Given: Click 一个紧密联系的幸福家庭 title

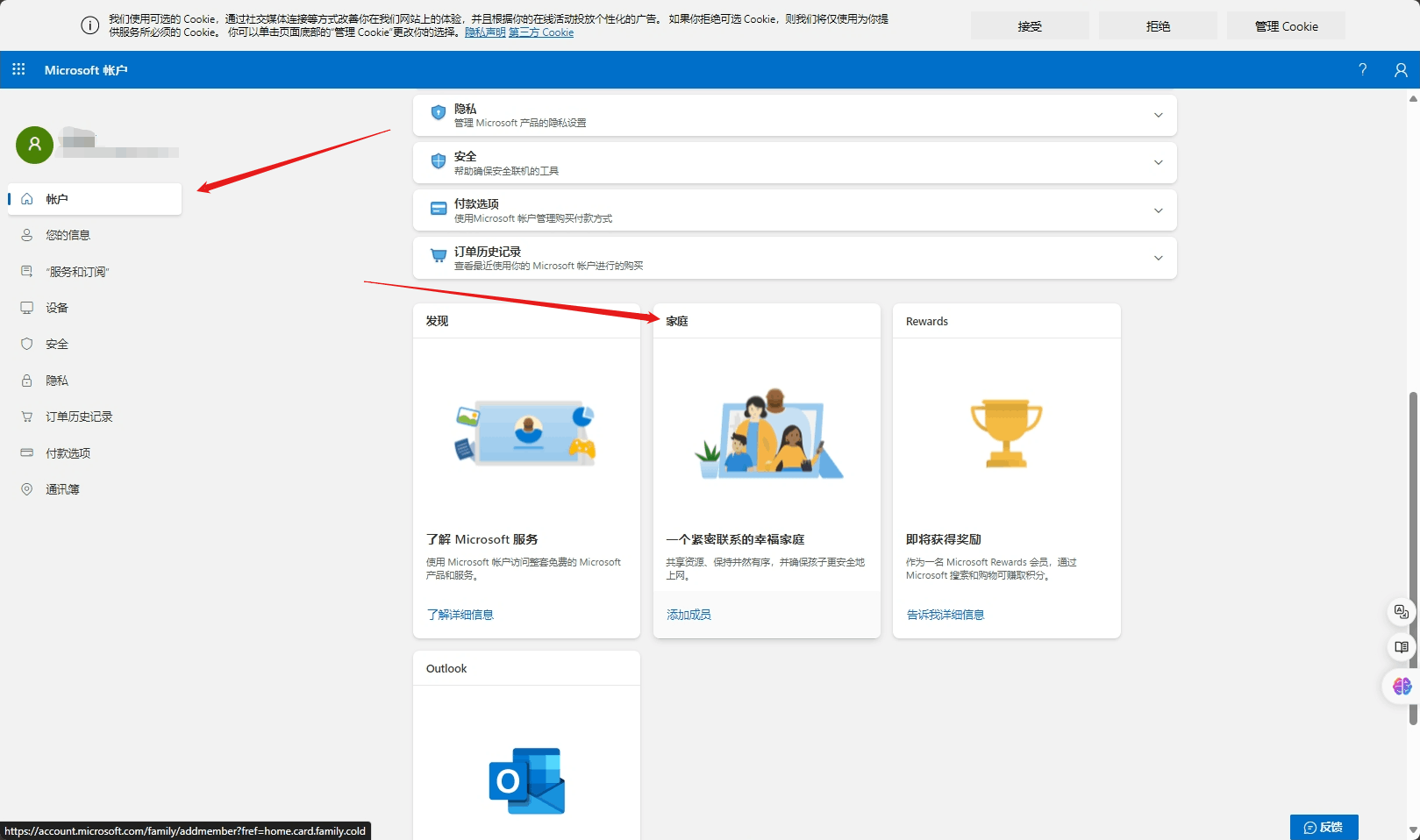Looking at the screenshot, I should [735, 539].
